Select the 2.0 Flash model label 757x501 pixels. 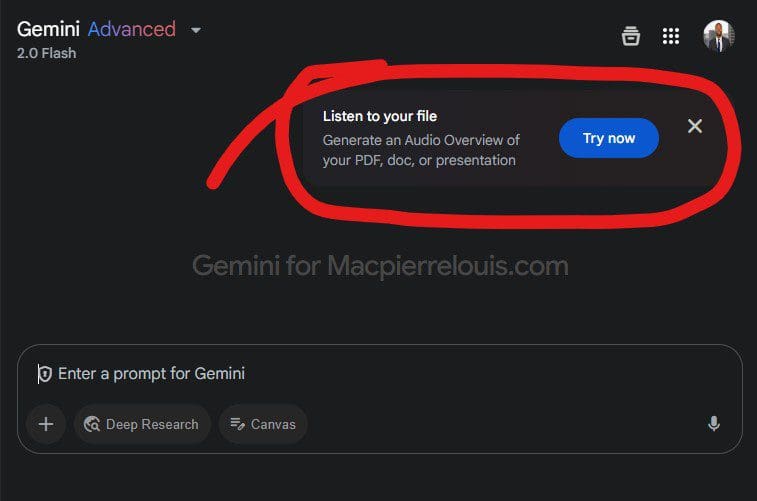(x=46, y=53)
